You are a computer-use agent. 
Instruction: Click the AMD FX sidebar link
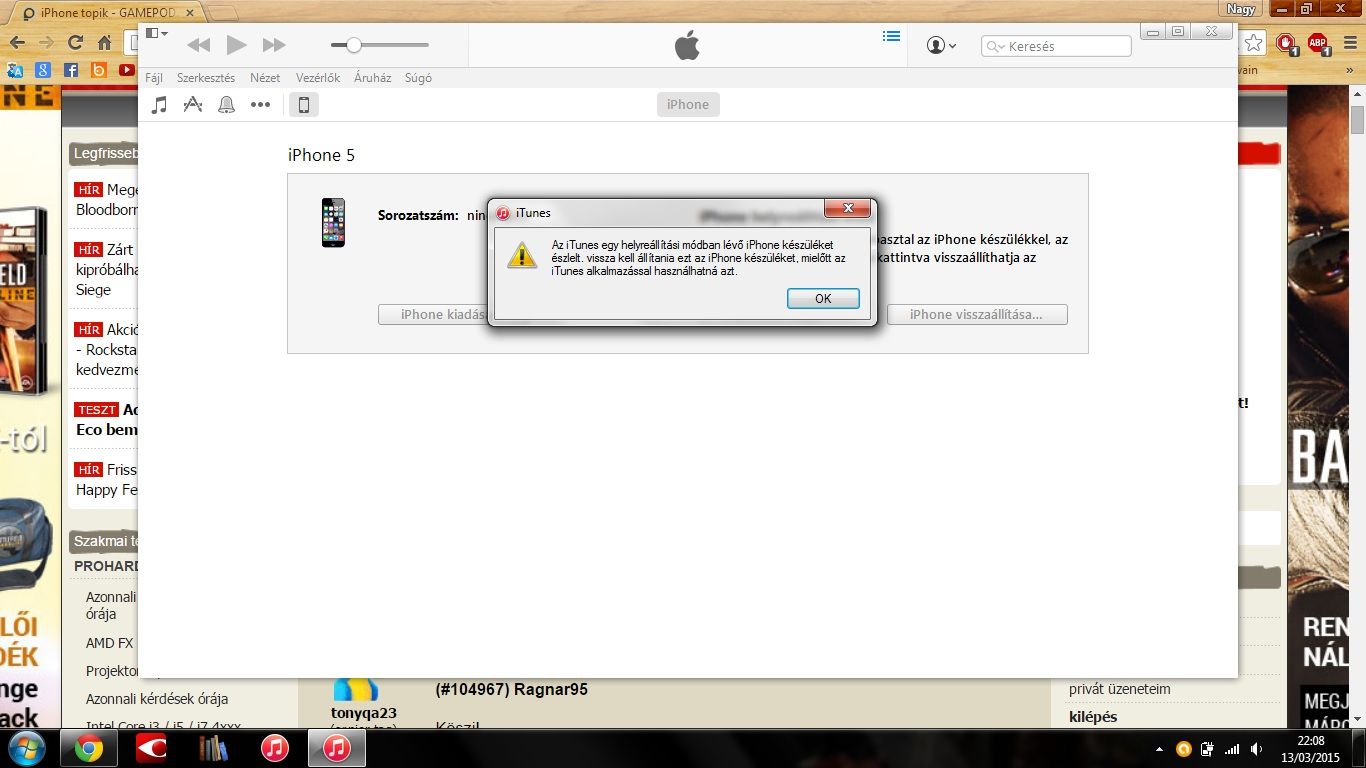tap(109, 643)
